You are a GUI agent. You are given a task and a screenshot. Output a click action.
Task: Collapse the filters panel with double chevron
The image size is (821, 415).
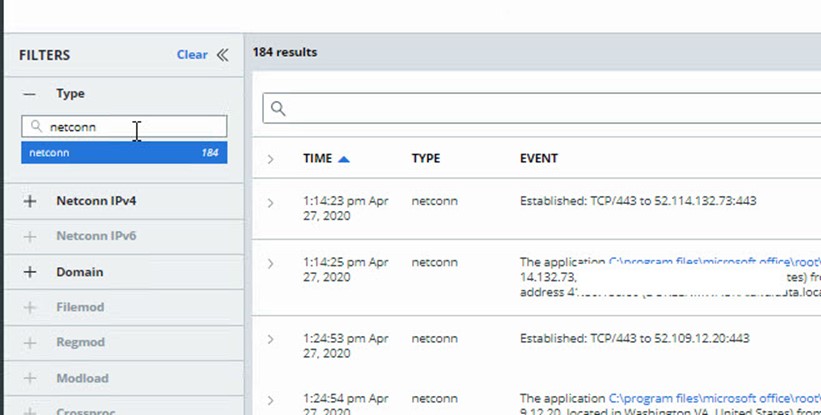(222, 55)
